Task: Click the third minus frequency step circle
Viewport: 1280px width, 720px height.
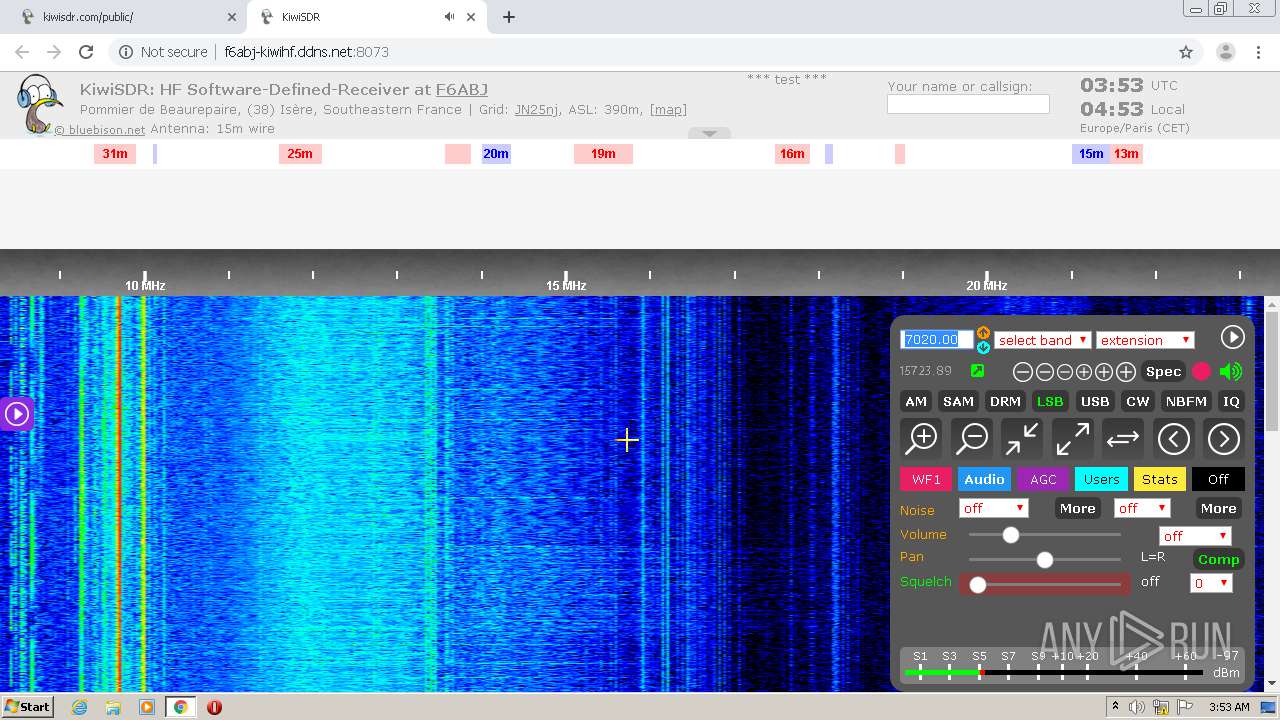Action: click(1064, 372)
